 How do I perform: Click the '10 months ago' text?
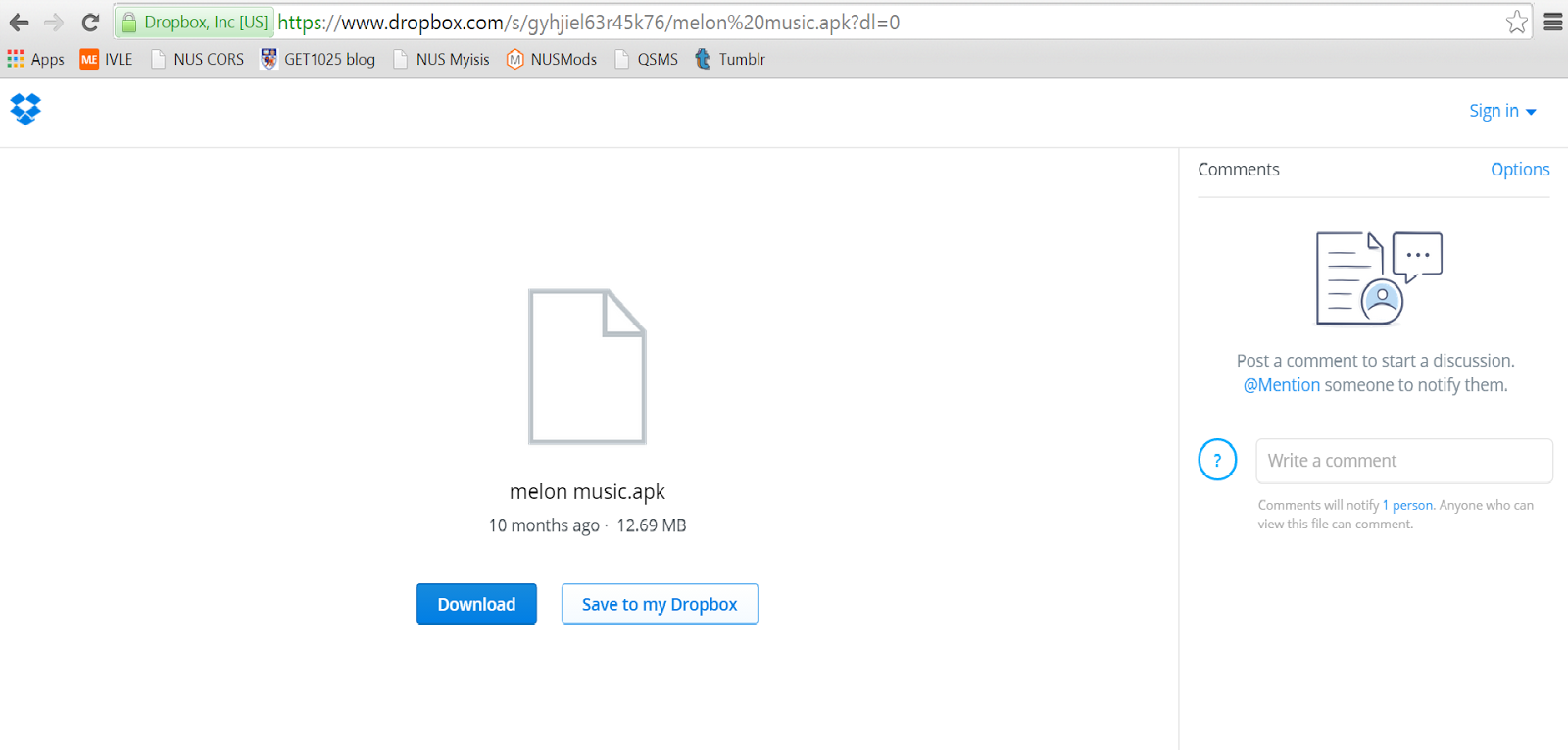544,525
